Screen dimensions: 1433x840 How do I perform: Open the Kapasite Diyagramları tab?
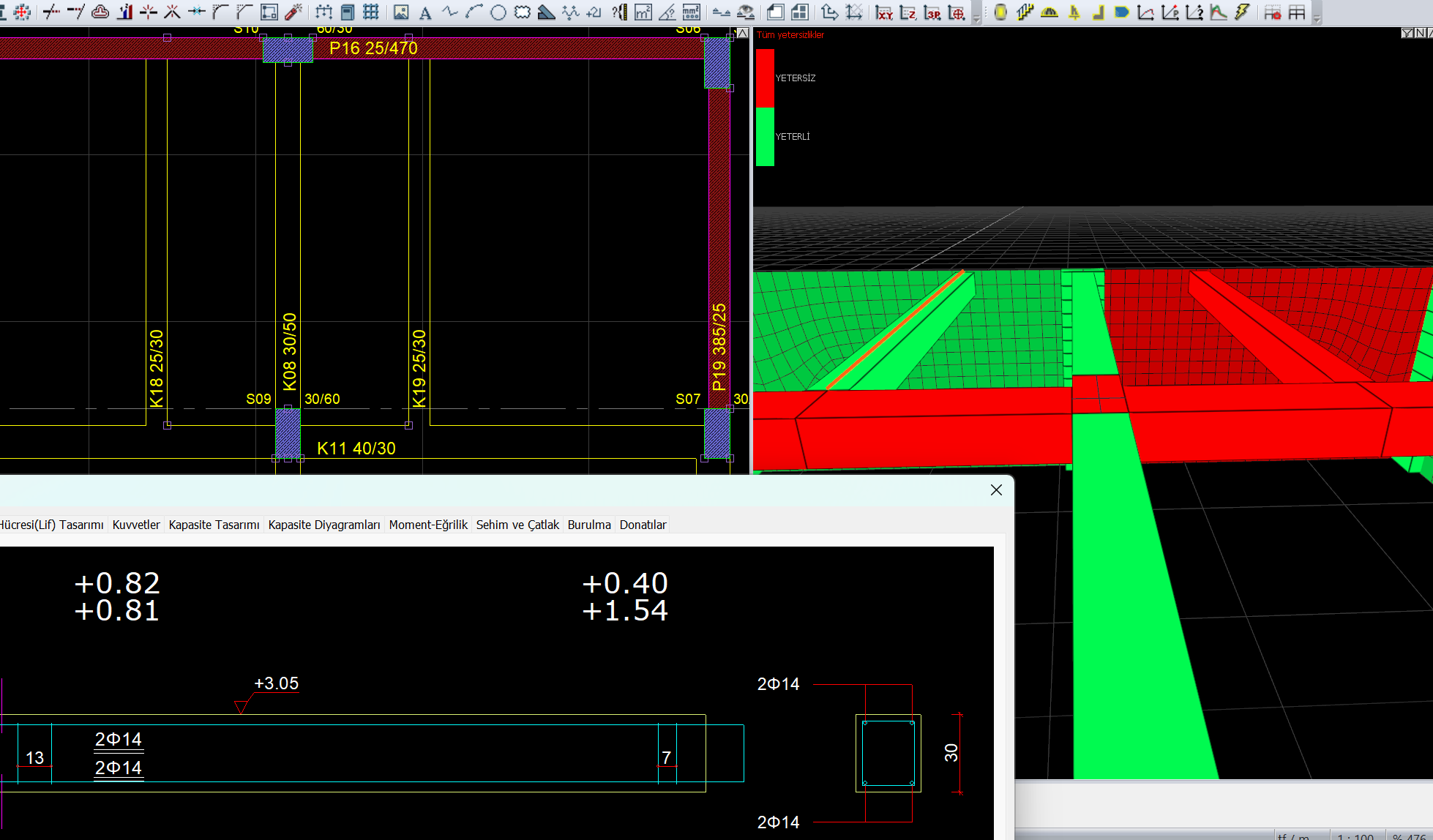tap(324, 525)
